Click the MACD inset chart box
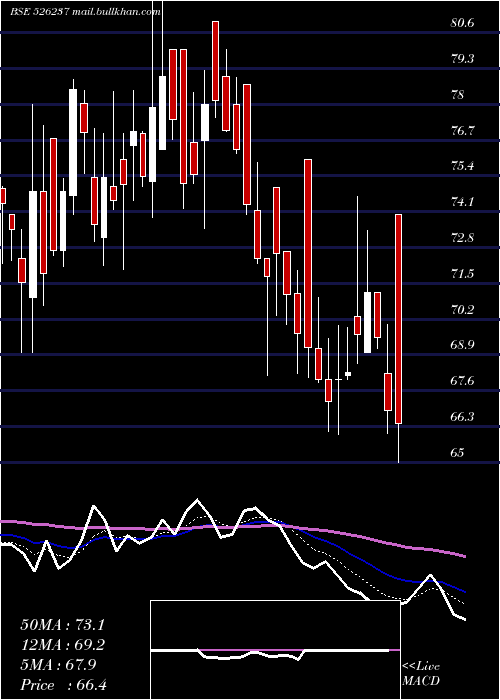Image resolution: width=500 pixels, height=700 pixels. tap(275, 650)
